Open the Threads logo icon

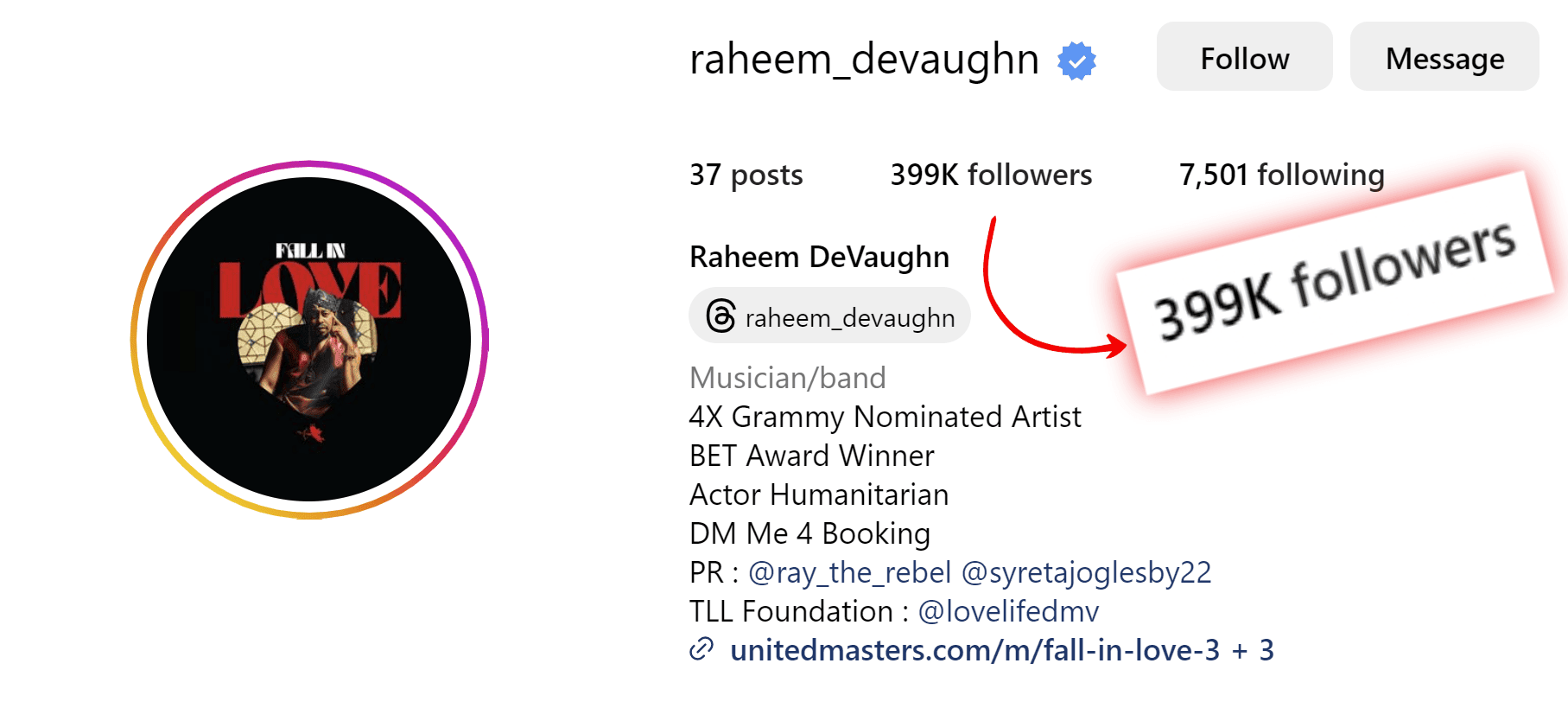tap(721, 316)
